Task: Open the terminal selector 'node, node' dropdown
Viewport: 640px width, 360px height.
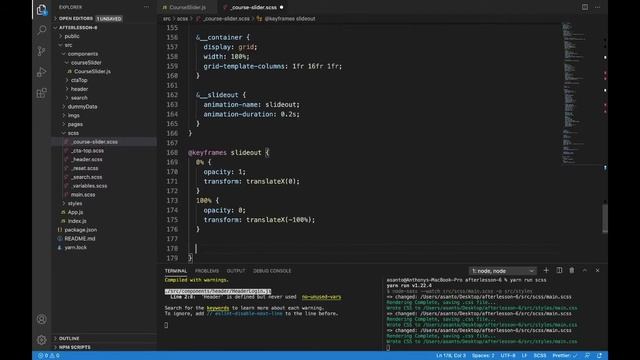Action: click(x=503, y=271)
